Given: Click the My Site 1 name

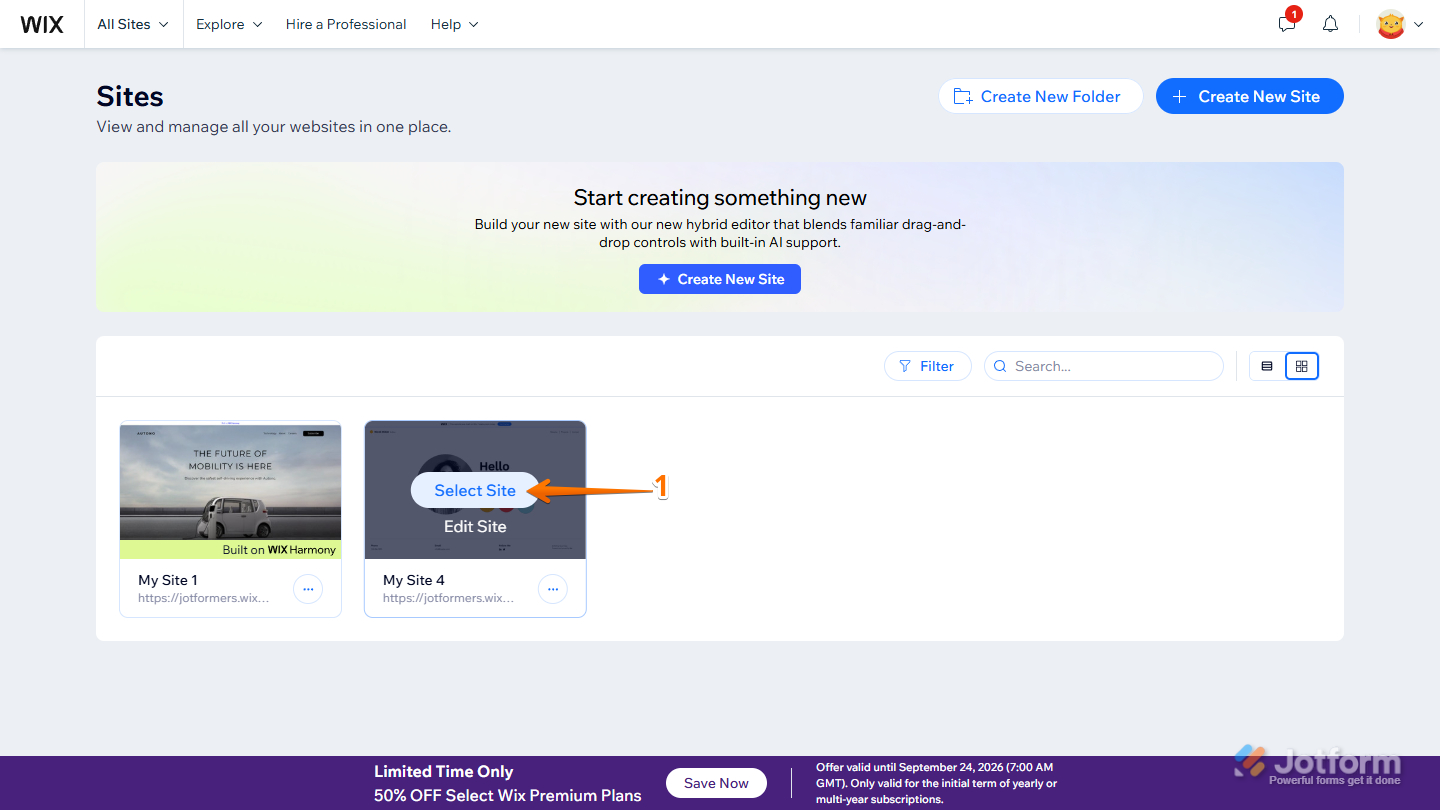Looking at the screenshot, I should coord(168,580).
